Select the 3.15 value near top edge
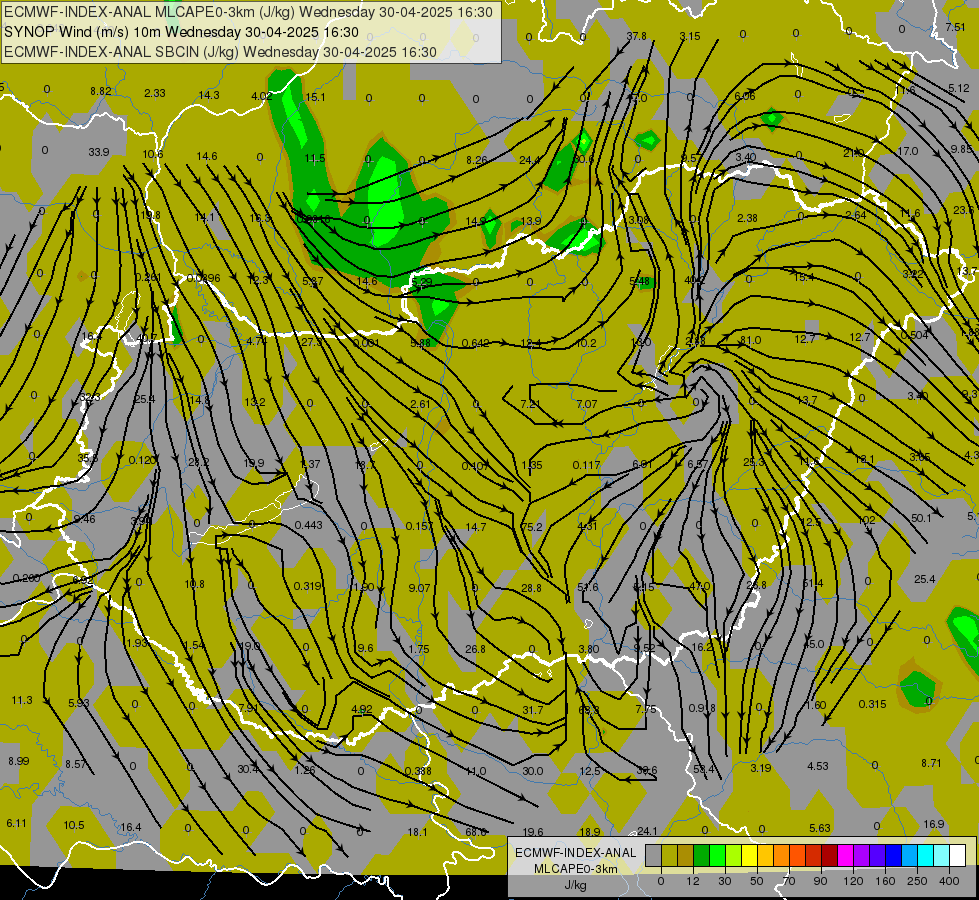Screen dimensions: 979x900 click(690, 36)
